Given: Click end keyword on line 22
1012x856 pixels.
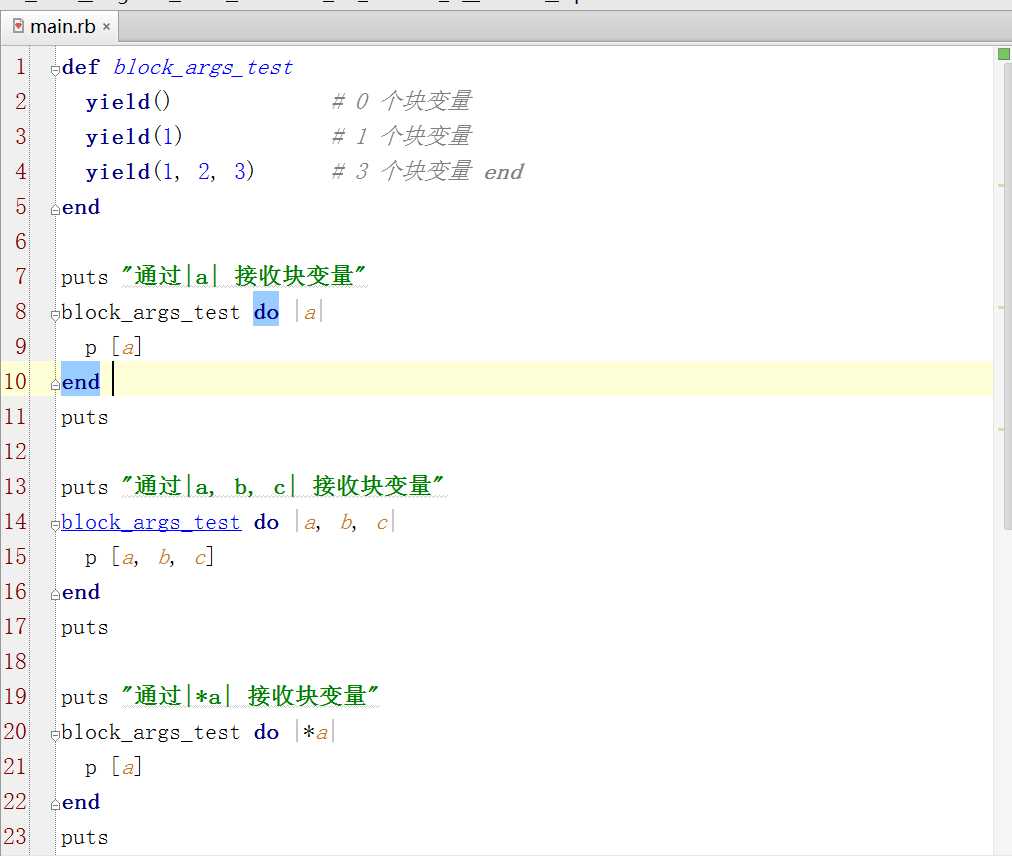Looking at the screenshot, I should coord(81,802).
